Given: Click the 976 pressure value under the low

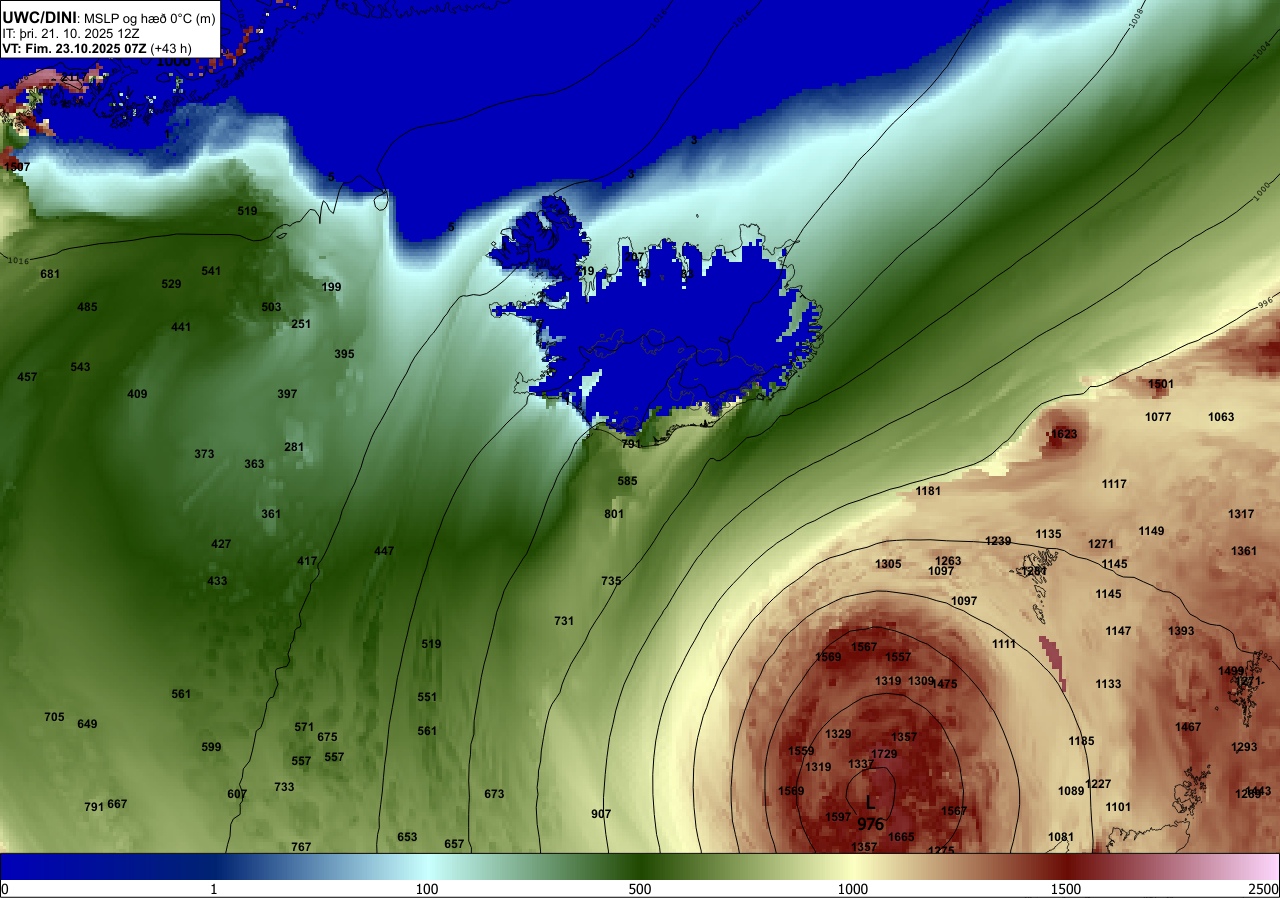Looking at the screenshot, I should pyautogui.click(x=871, y=825).
